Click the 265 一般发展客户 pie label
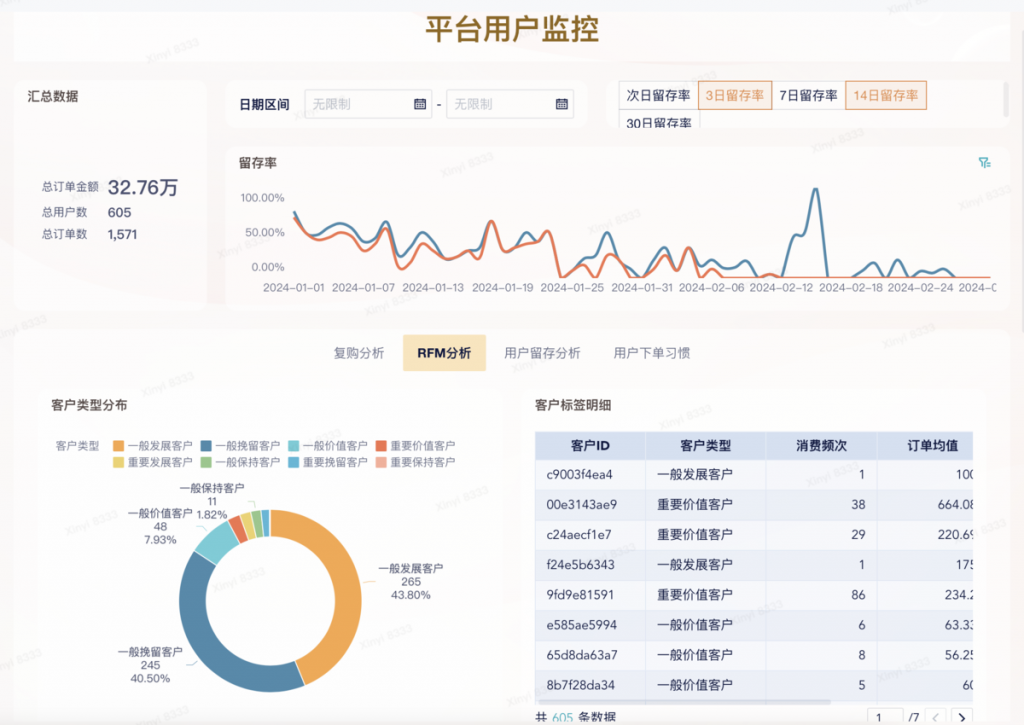This screenshot has height=725, width=1024. pos(411,582)
